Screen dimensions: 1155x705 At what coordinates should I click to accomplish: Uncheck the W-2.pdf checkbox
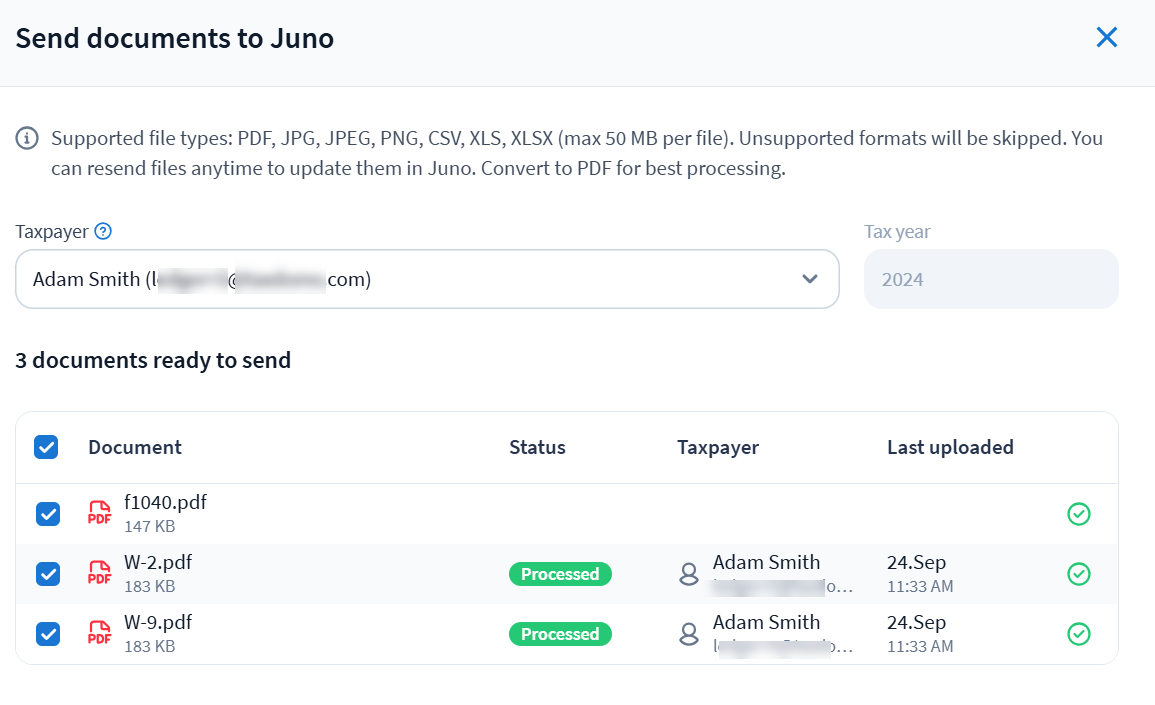coord(48,574)
